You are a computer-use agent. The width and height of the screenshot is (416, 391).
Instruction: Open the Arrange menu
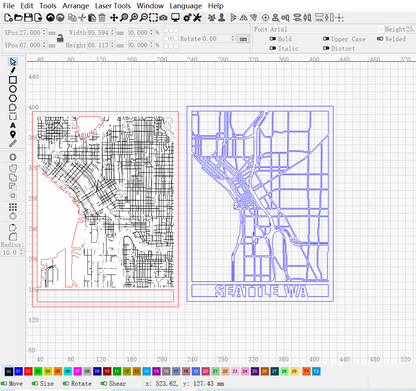pyautogui.click(x=76, y=6)
